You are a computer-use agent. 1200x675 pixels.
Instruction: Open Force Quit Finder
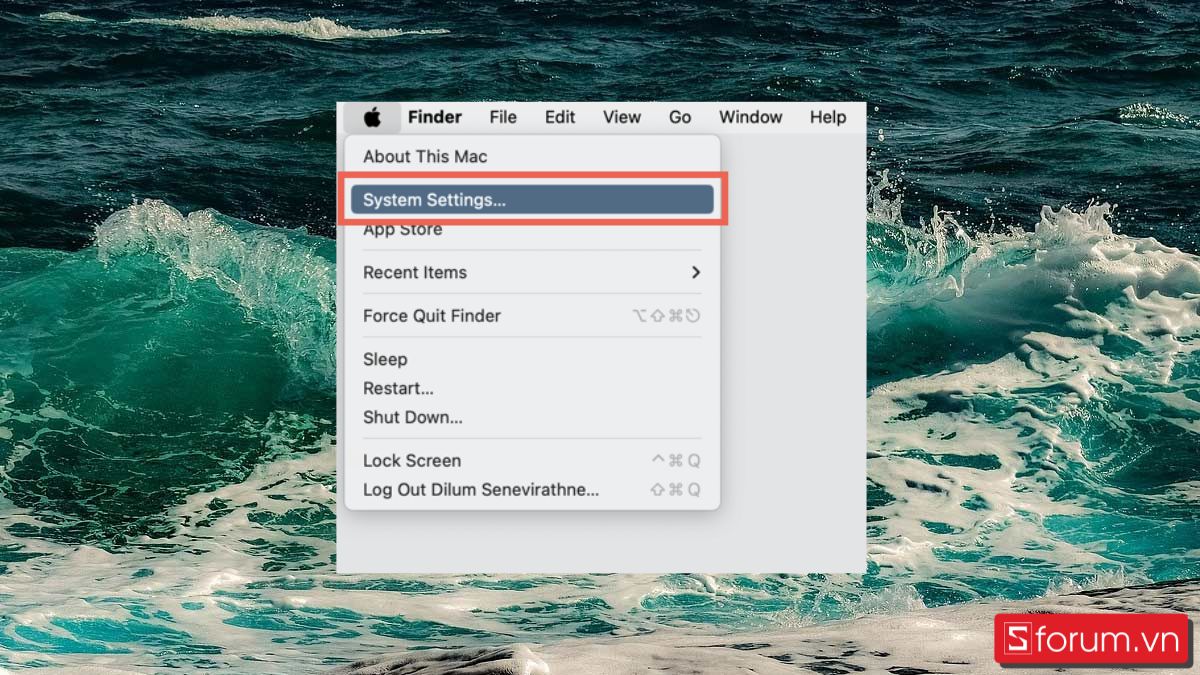(431, 316)
